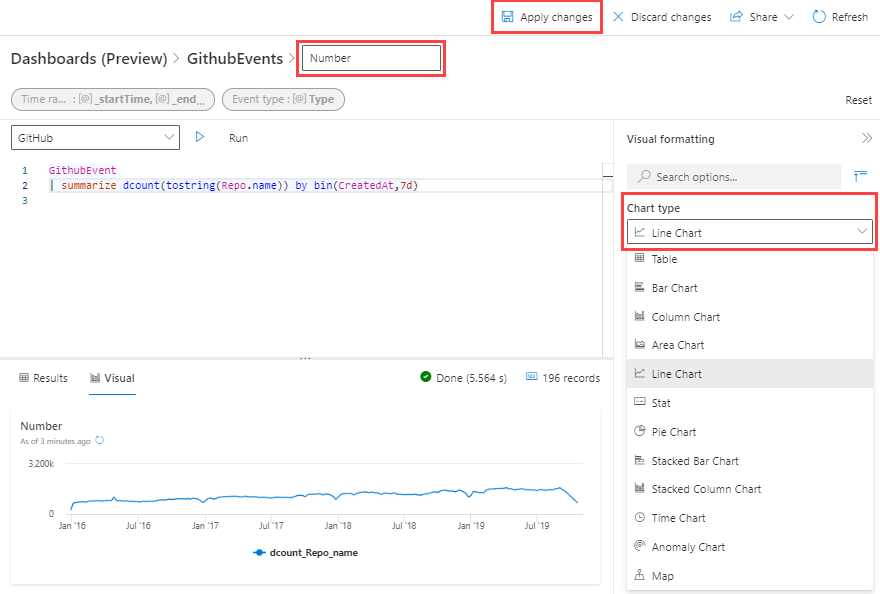Open the Share dropdown menu

pos(761,16)
